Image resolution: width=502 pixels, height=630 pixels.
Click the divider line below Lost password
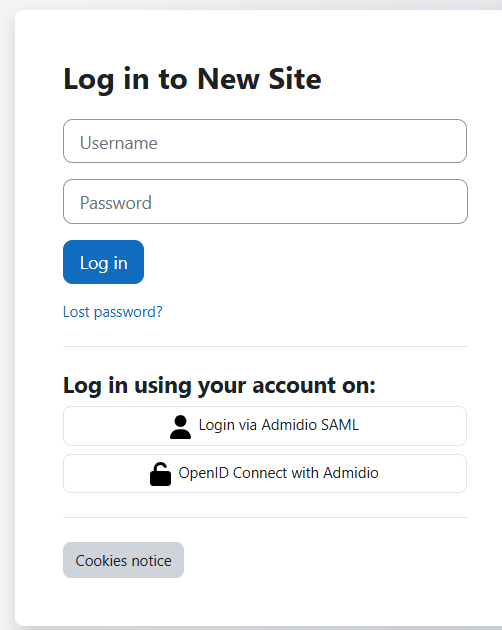265,346
